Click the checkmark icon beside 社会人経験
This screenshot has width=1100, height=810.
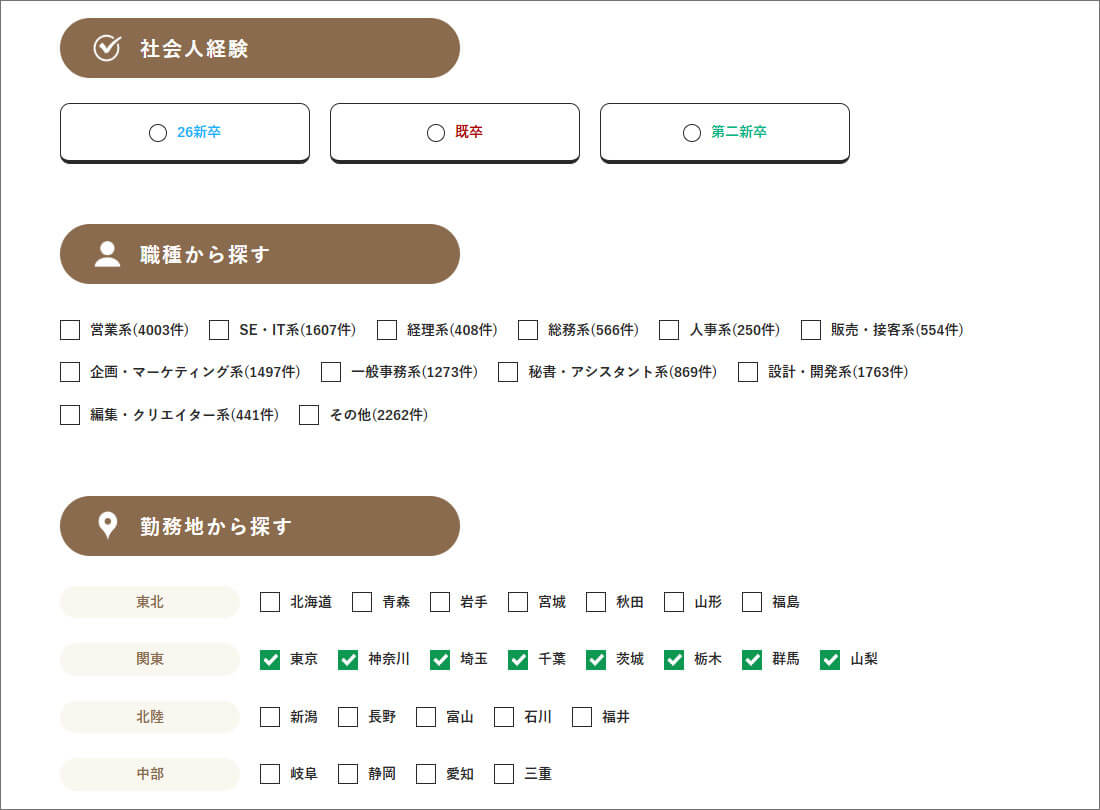(107, 48)
